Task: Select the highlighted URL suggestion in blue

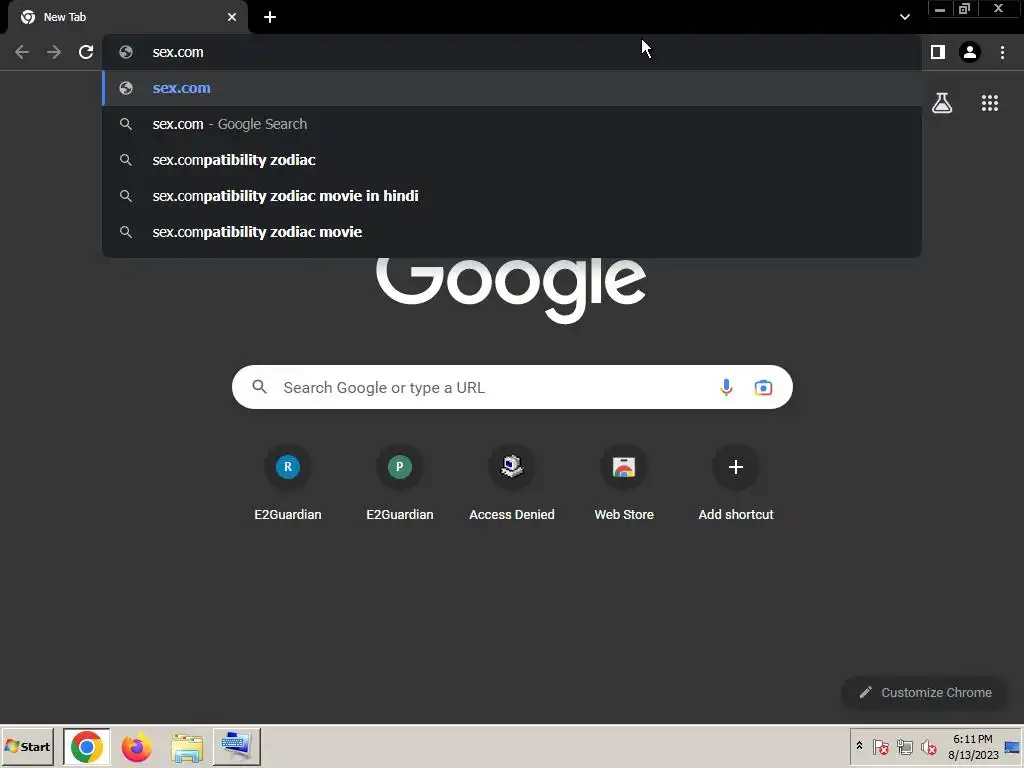Action: (x=512, y=88)
